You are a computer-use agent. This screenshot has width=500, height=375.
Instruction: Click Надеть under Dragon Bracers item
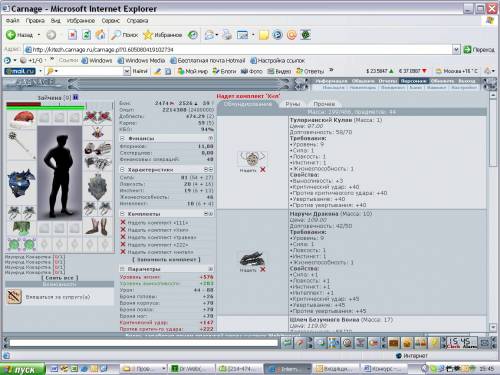click(x=248, y=270)
